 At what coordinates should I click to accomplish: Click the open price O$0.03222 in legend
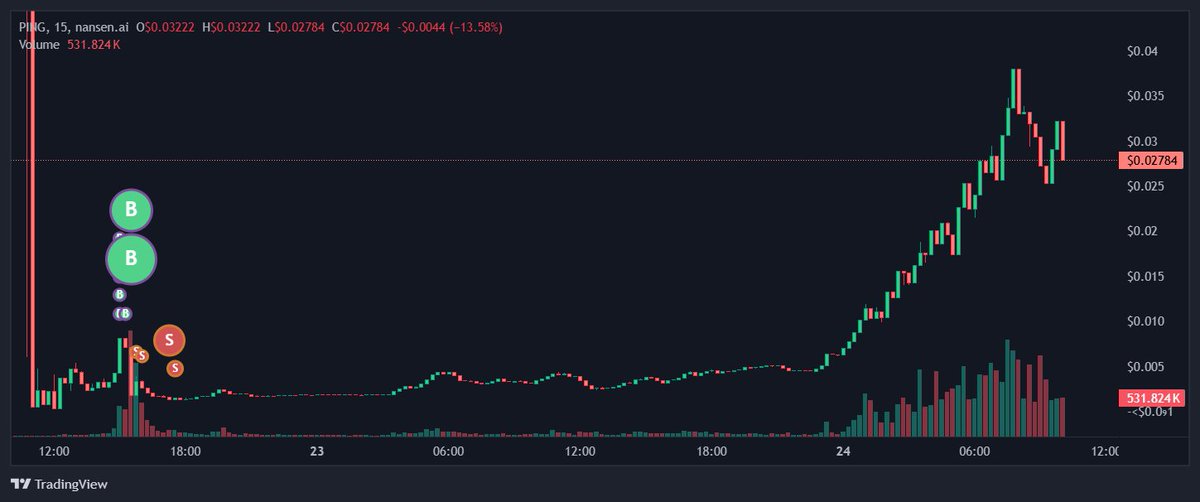pos(166,27)
